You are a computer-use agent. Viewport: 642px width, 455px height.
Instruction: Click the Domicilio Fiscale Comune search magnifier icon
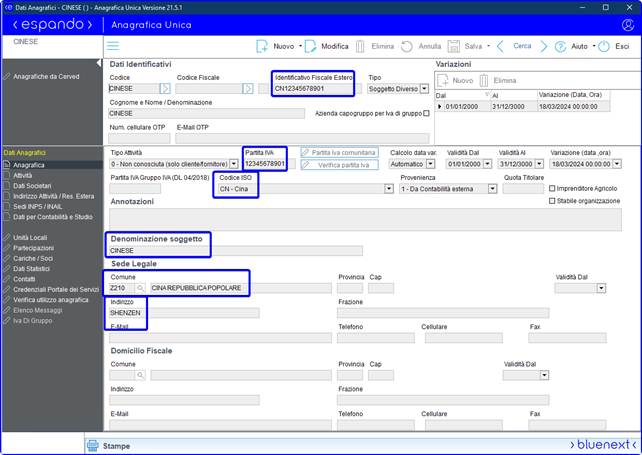(140, 375)
